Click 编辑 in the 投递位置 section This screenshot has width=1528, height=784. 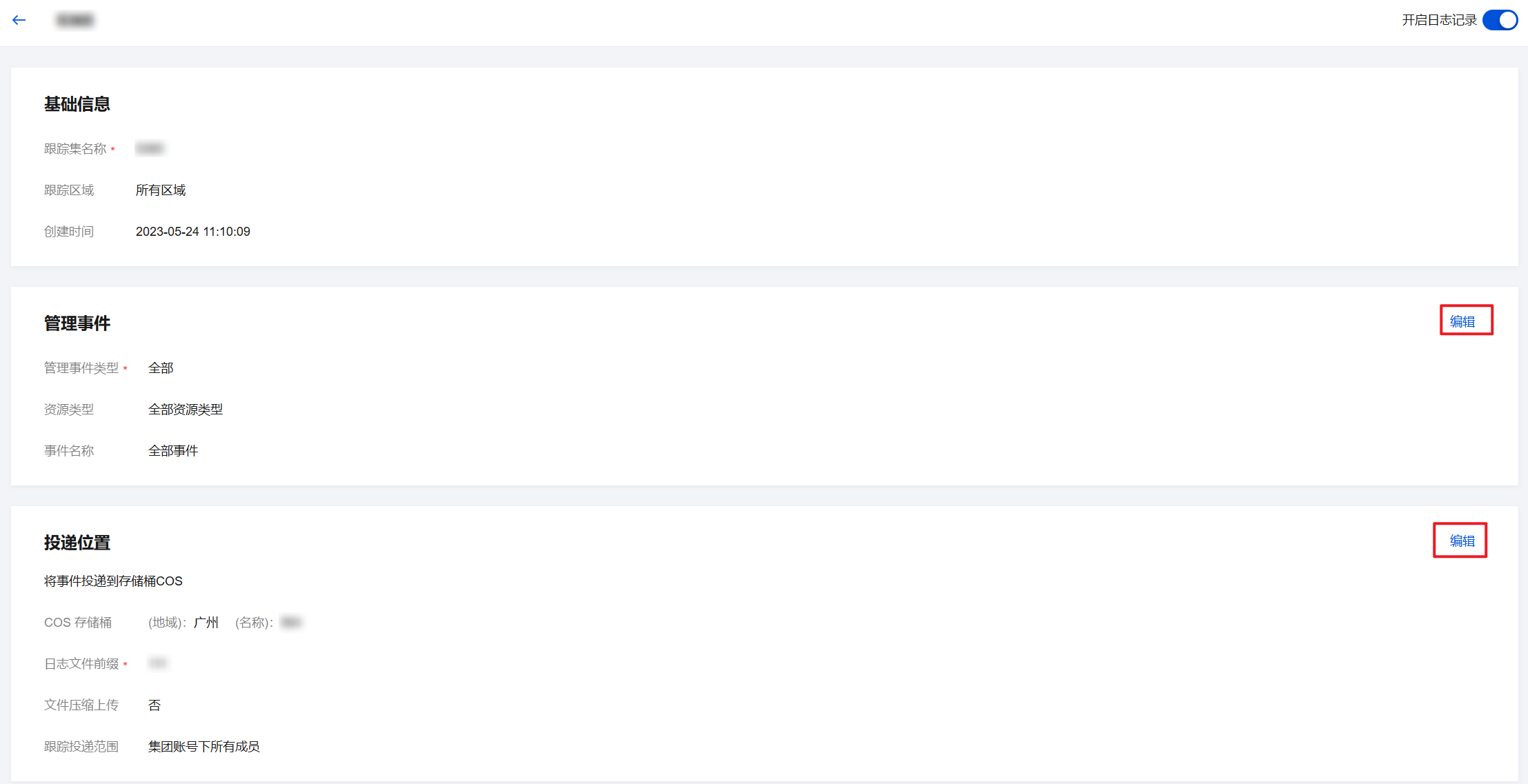pos(1462,541)
